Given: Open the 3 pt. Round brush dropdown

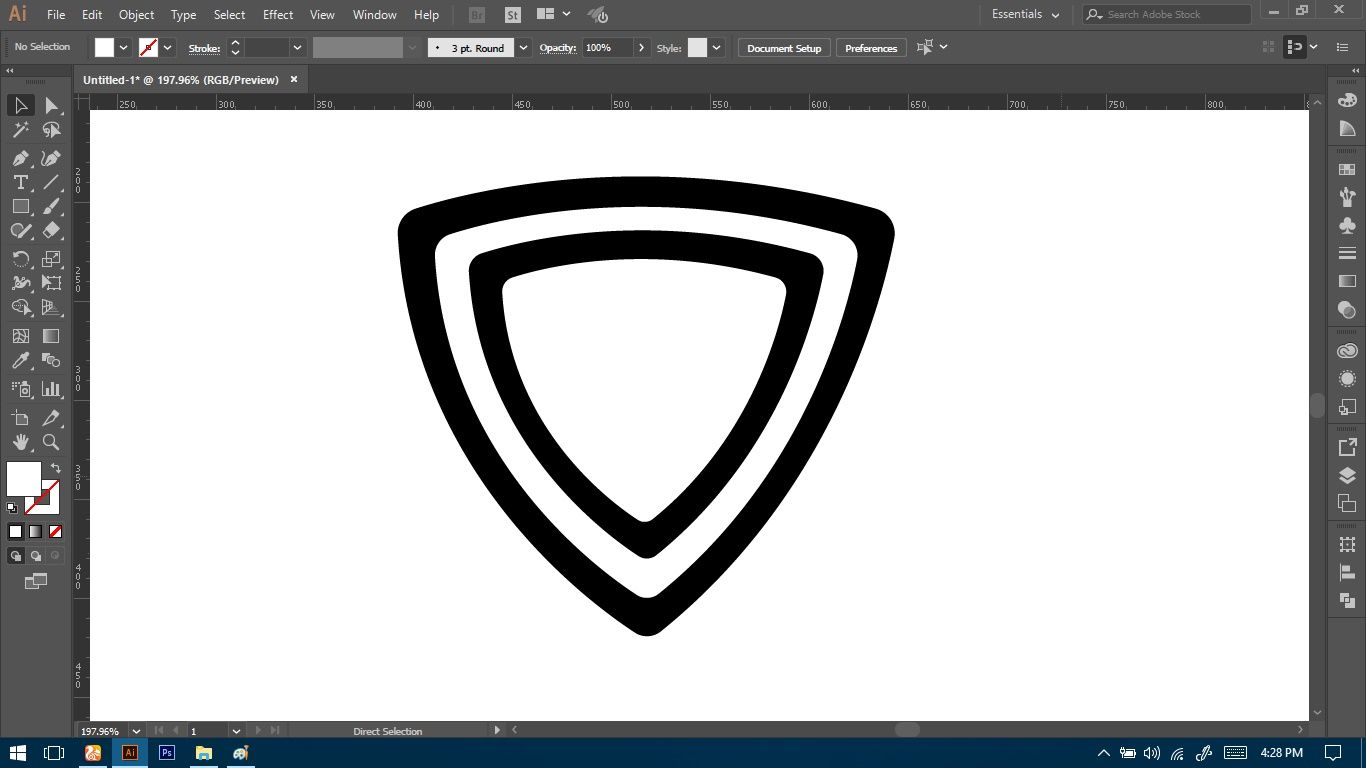Looking at the screenshot, I should [525, 47].
